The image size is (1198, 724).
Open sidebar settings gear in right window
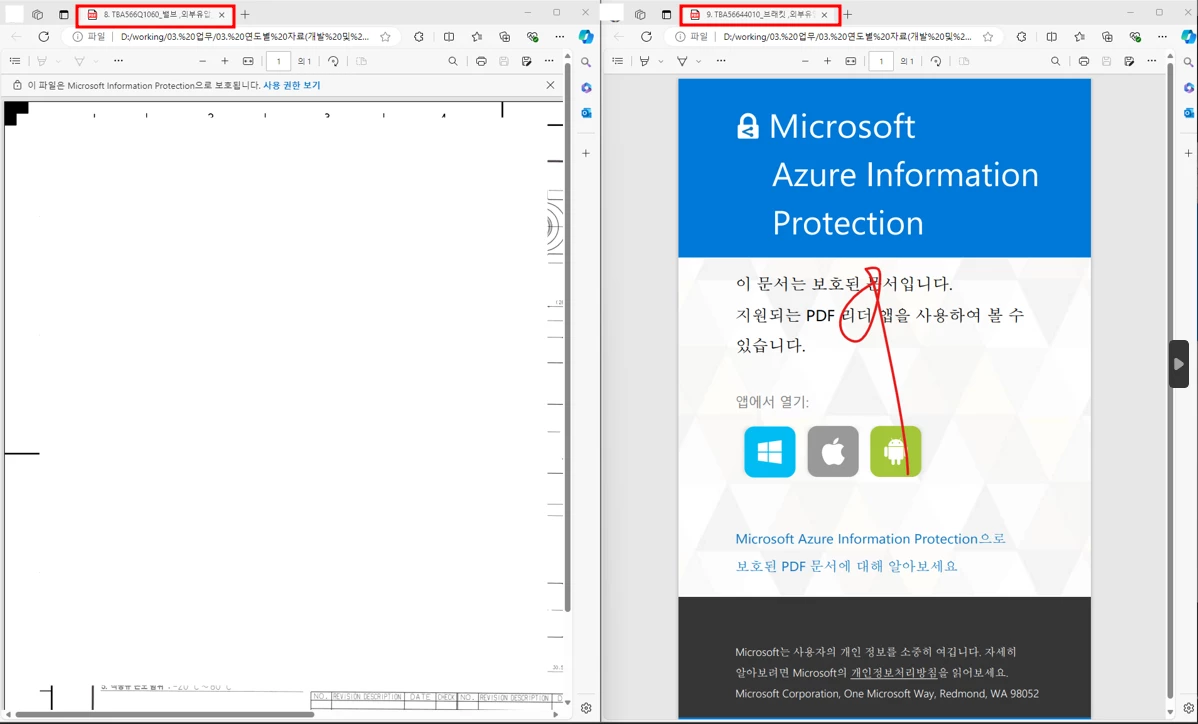tap(1189, 708)
